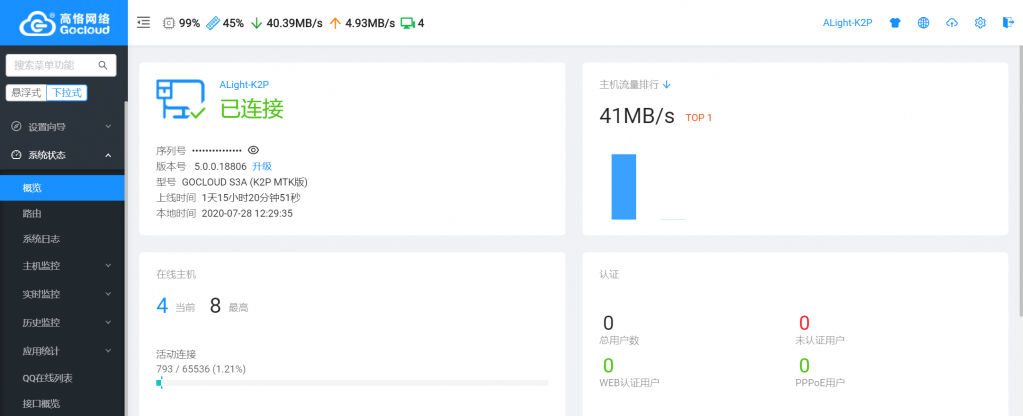Click the ALight-K2P link in header

(x=847, y=23)
